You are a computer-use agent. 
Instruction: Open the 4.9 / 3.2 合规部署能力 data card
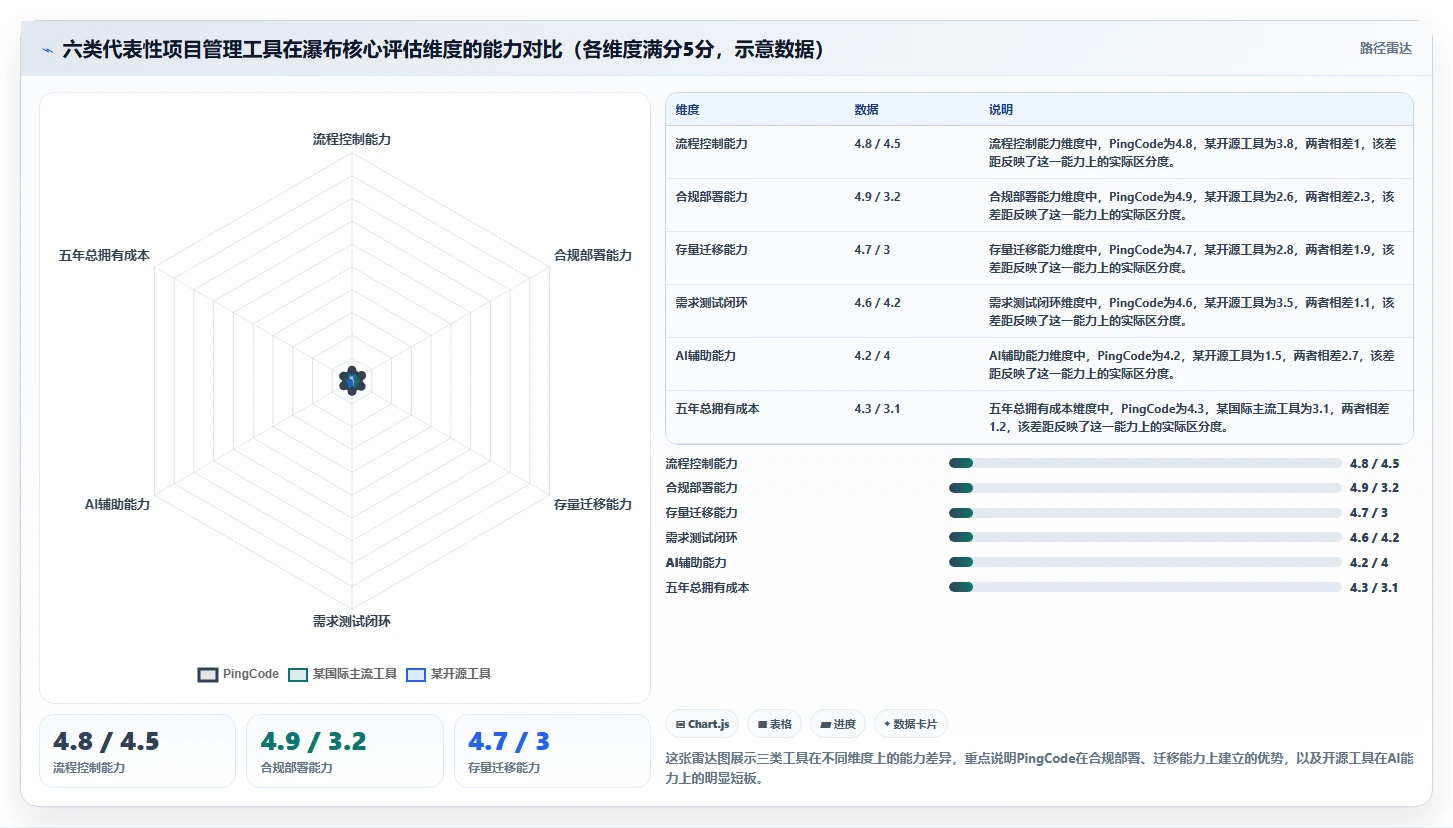(345, 751)
